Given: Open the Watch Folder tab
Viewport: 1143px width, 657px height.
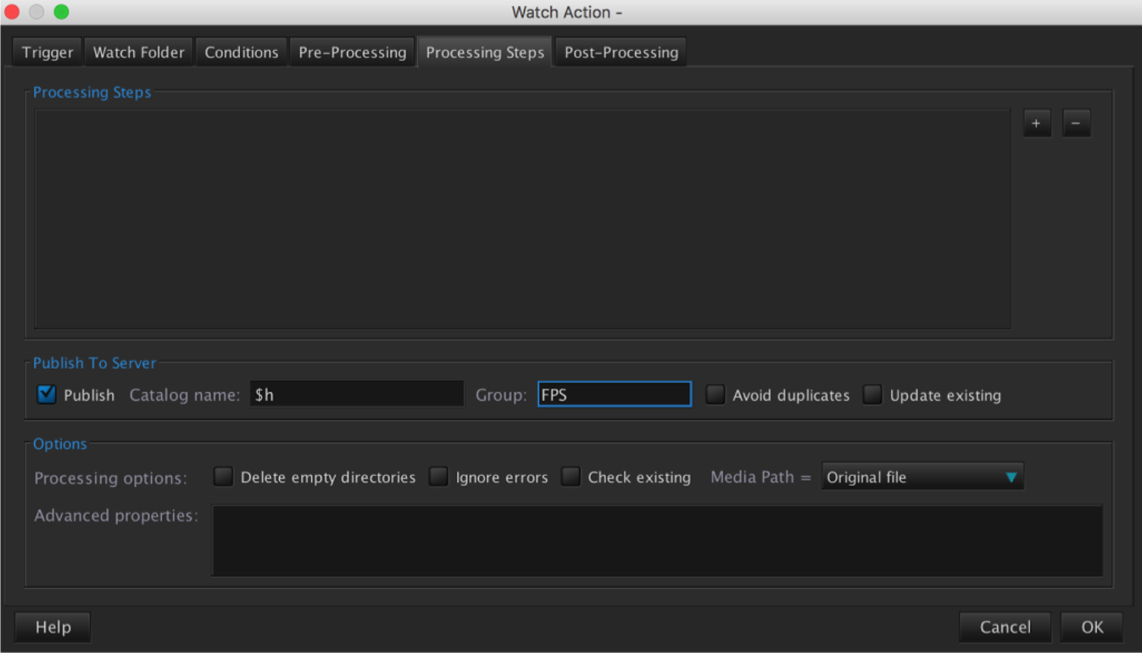Looking at the screenshot, I should (x=139, y=52).
